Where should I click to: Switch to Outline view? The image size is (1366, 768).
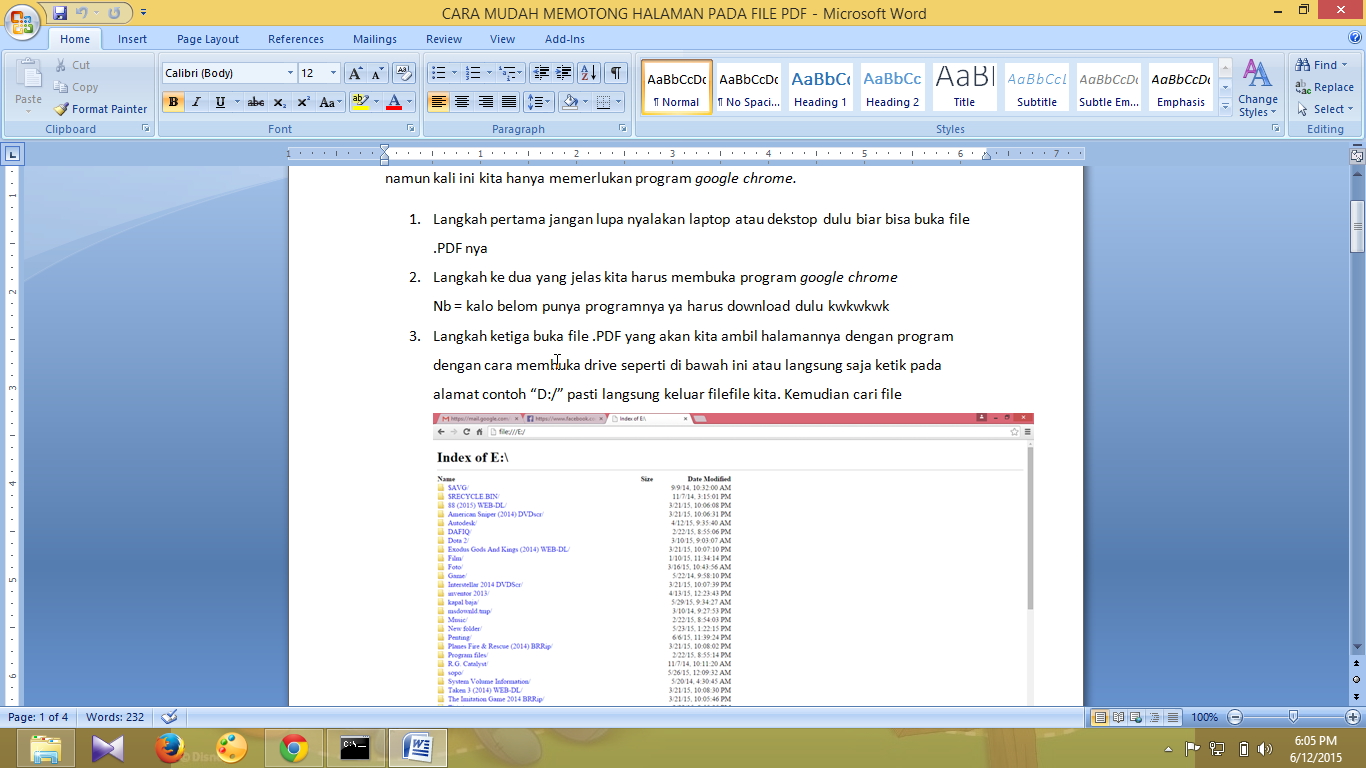1154,717
